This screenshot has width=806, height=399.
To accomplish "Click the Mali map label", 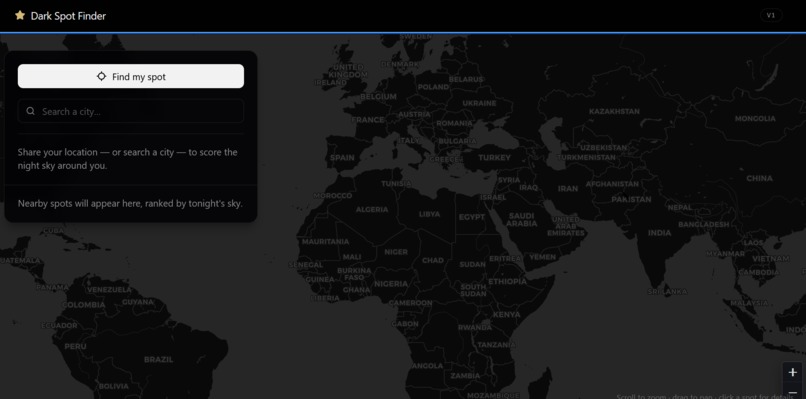I will click(352, 257).
